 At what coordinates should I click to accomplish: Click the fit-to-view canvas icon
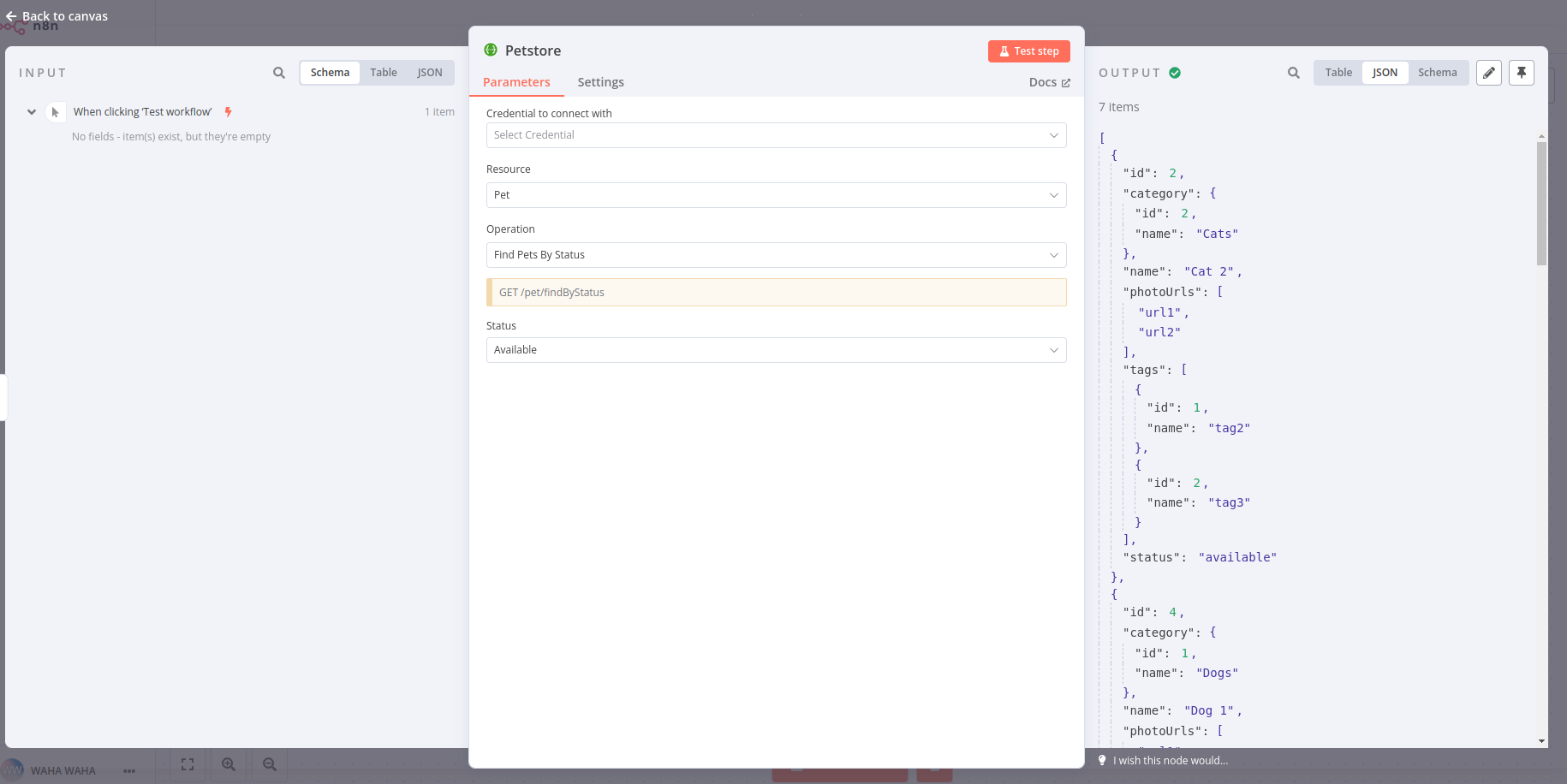[x=188, y=764]
